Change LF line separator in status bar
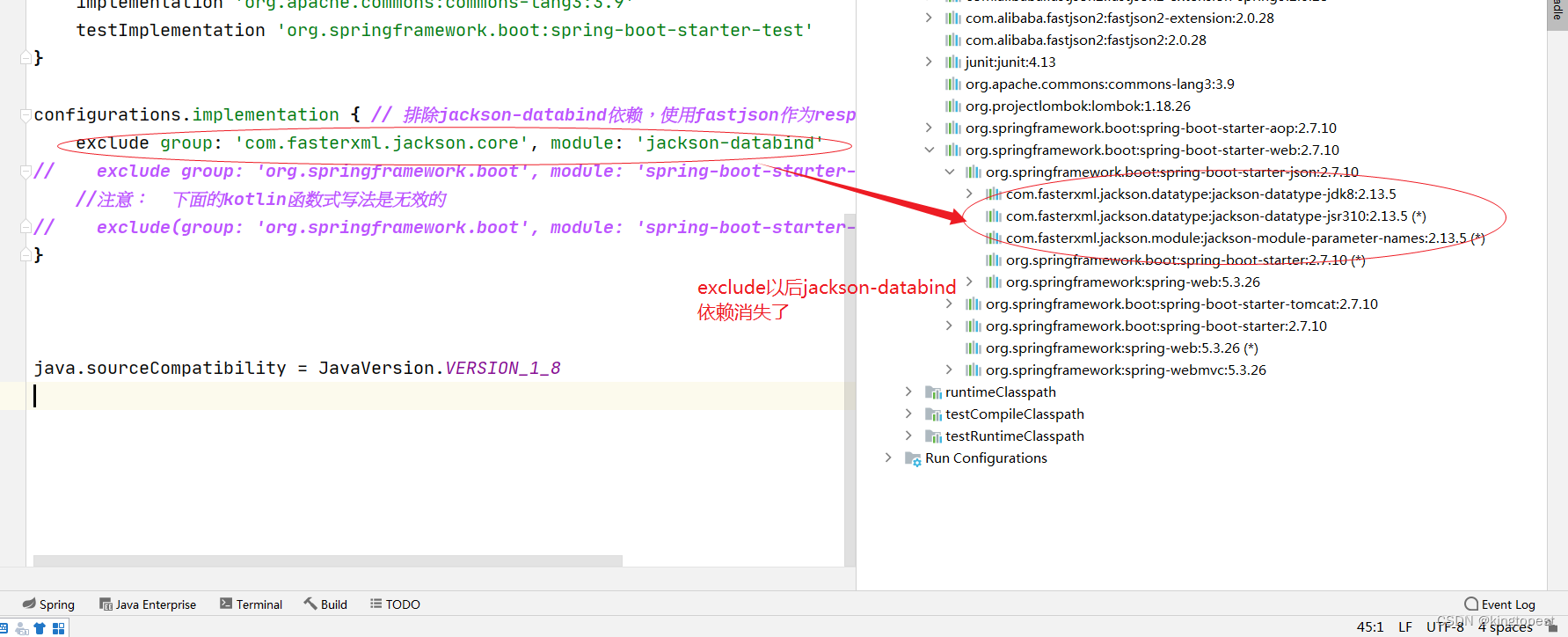1568x637 pixels. click(x=1405, y=627)
